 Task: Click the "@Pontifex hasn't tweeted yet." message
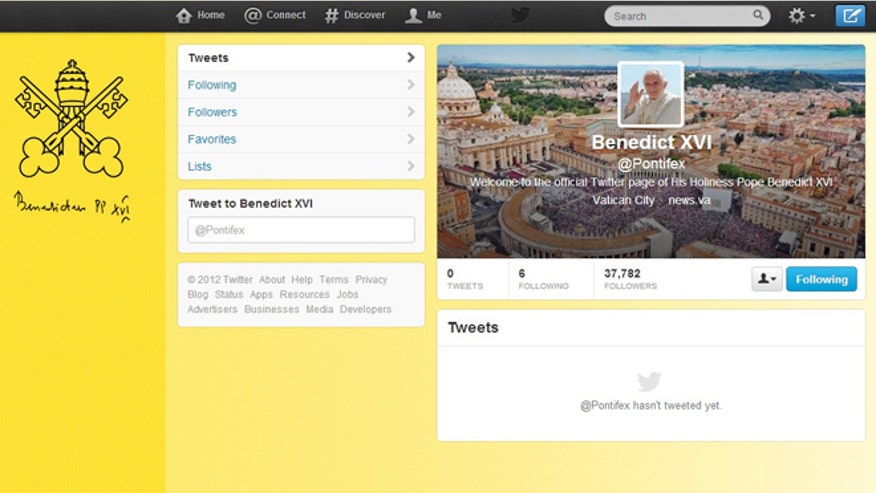coord(651,405)
